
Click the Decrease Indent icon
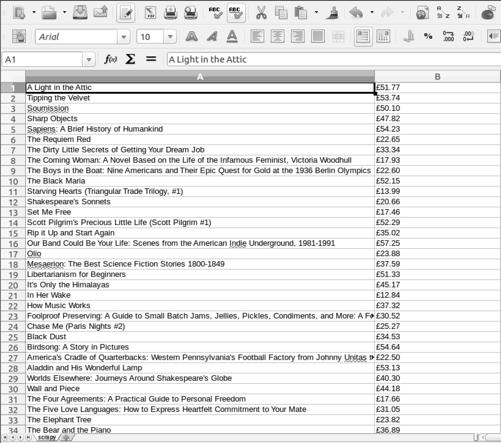tap(493, 36)
